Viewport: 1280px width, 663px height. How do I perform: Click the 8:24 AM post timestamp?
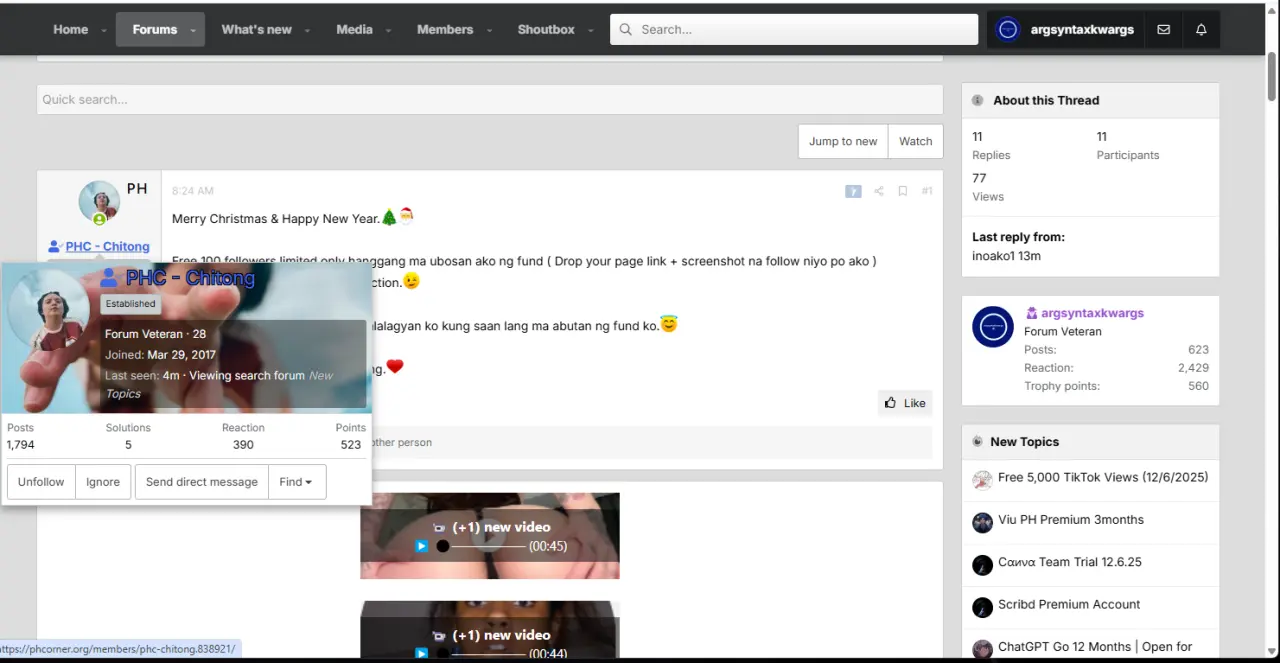[x=193, y=191]
